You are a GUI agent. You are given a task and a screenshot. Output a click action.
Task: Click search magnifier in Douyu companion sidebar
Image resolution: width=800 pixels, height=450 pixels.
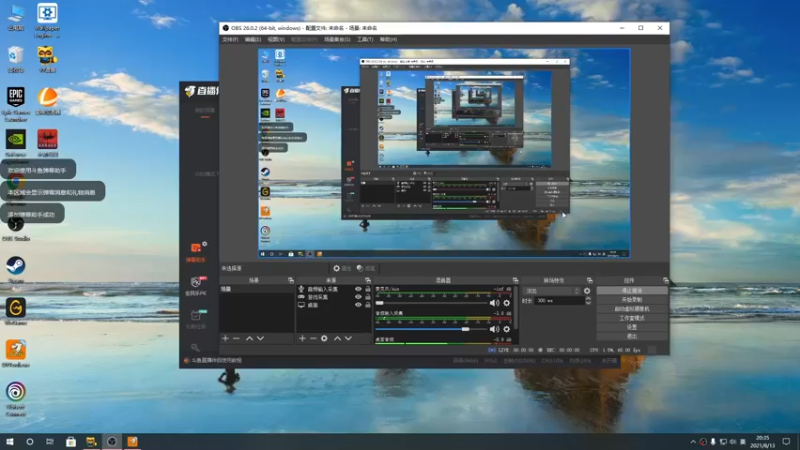(195, 347)
